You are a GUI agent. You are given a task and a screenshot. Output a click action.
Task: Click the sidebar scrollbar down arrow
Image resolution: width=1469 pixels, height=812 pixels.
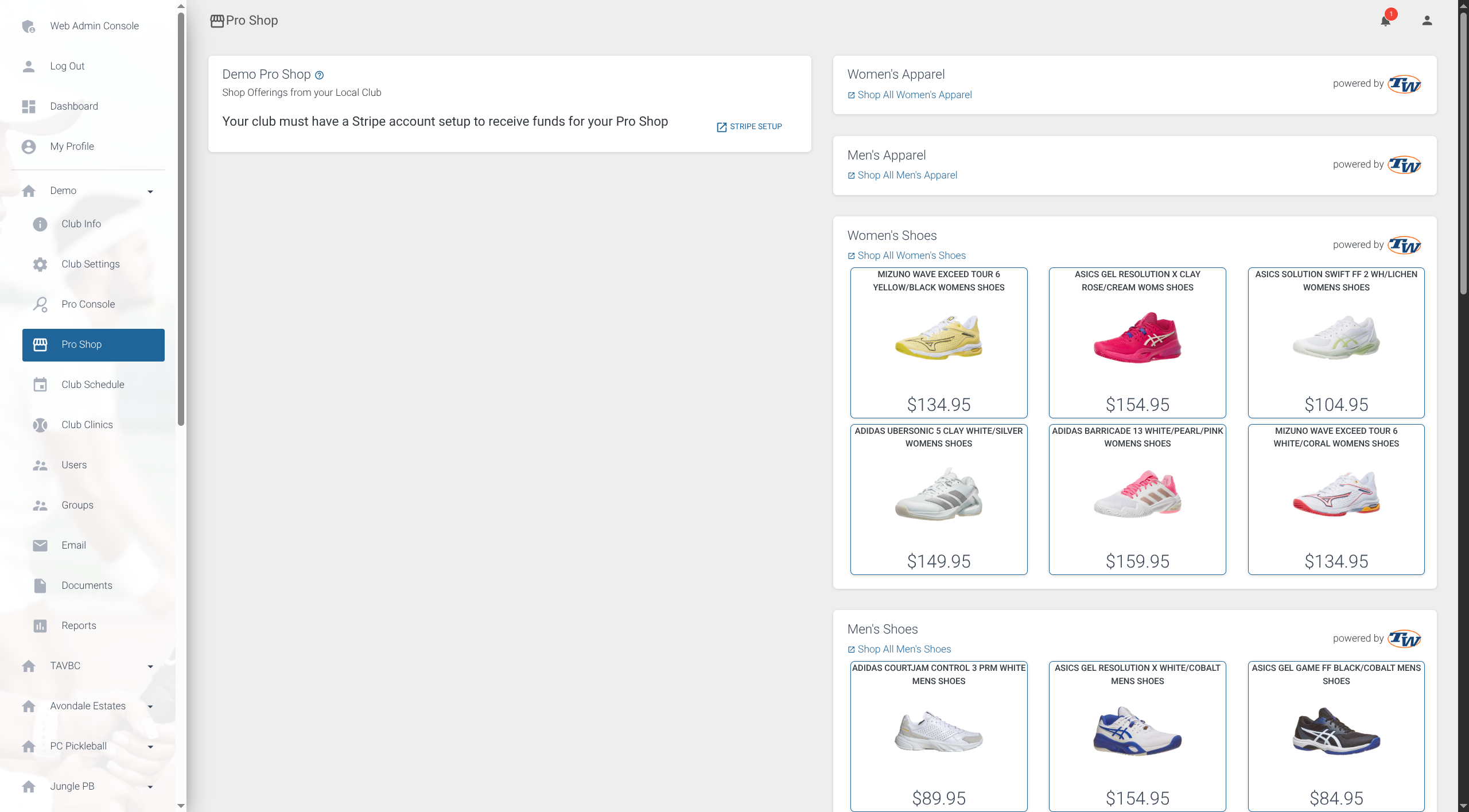tap(181, 806)
